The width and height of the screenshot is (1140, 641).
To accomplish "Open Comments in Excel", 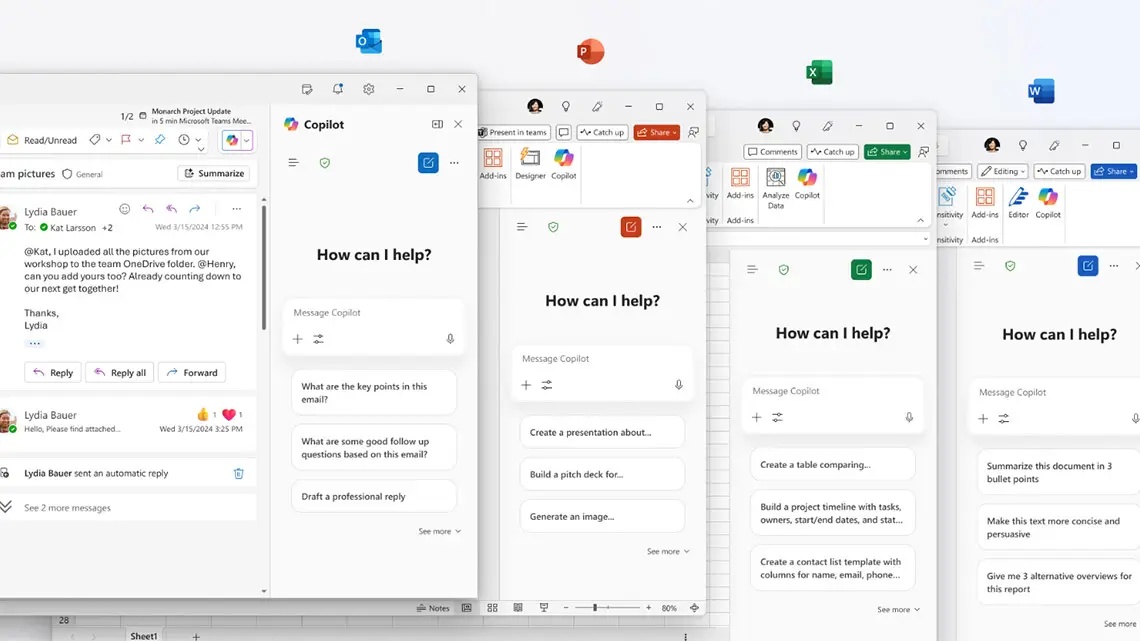I will point(773,152).
